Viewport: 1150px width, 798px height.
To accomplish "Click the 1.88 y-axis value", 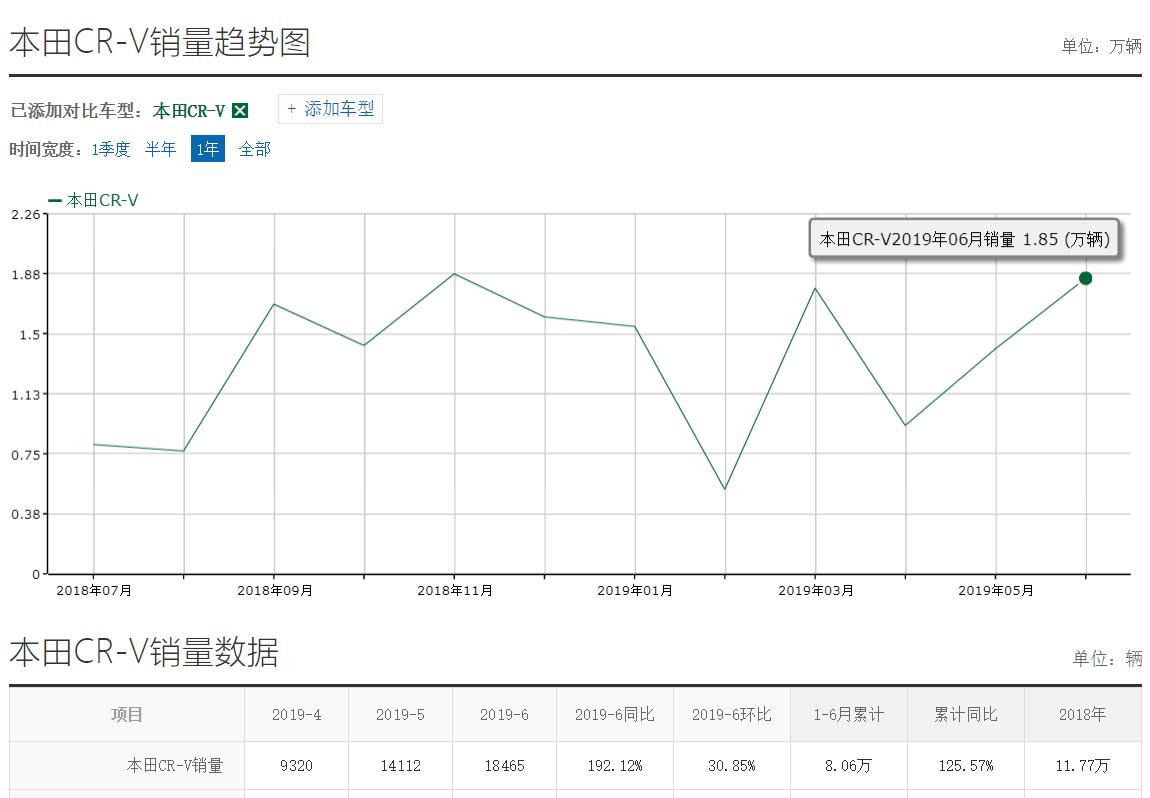I will click(x=26, y=274).
